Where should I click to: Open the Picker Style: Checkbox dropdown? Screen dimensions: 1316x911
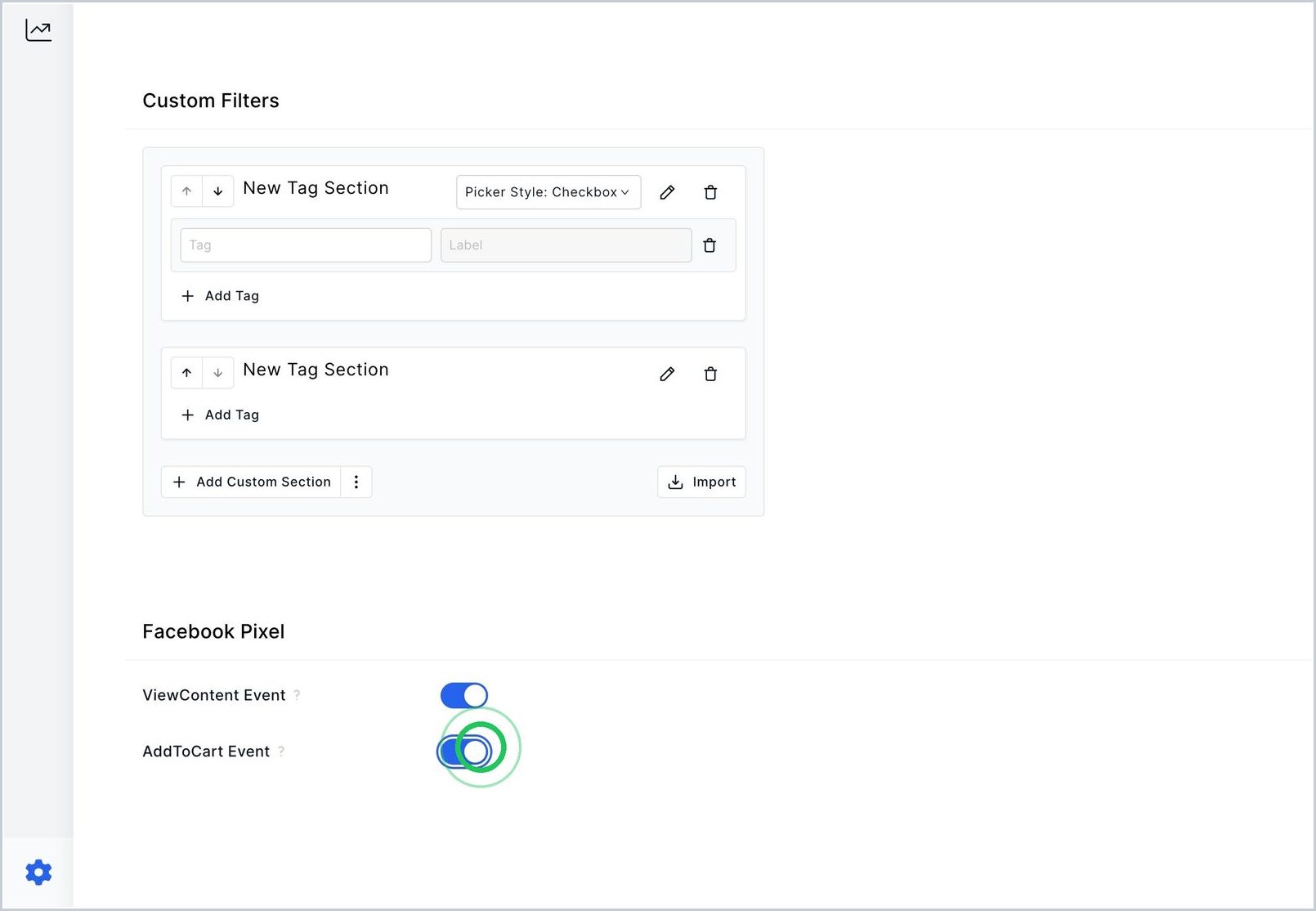548,192
